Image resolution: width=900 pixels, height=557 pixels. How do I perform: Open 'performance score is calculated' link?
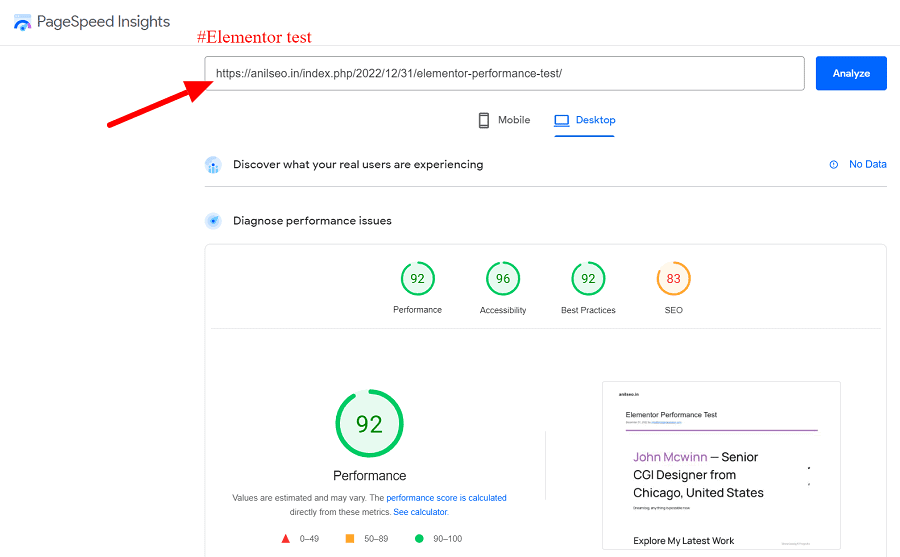click(446, 498)
